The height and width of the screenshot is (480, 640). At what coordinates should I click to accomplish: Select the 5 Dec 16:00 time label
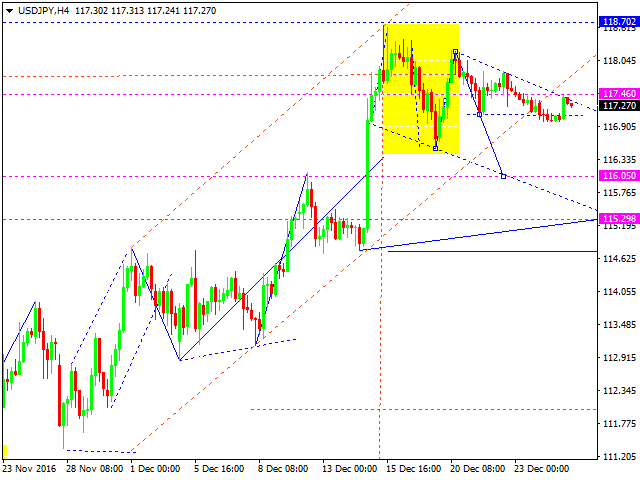point(219,469)
